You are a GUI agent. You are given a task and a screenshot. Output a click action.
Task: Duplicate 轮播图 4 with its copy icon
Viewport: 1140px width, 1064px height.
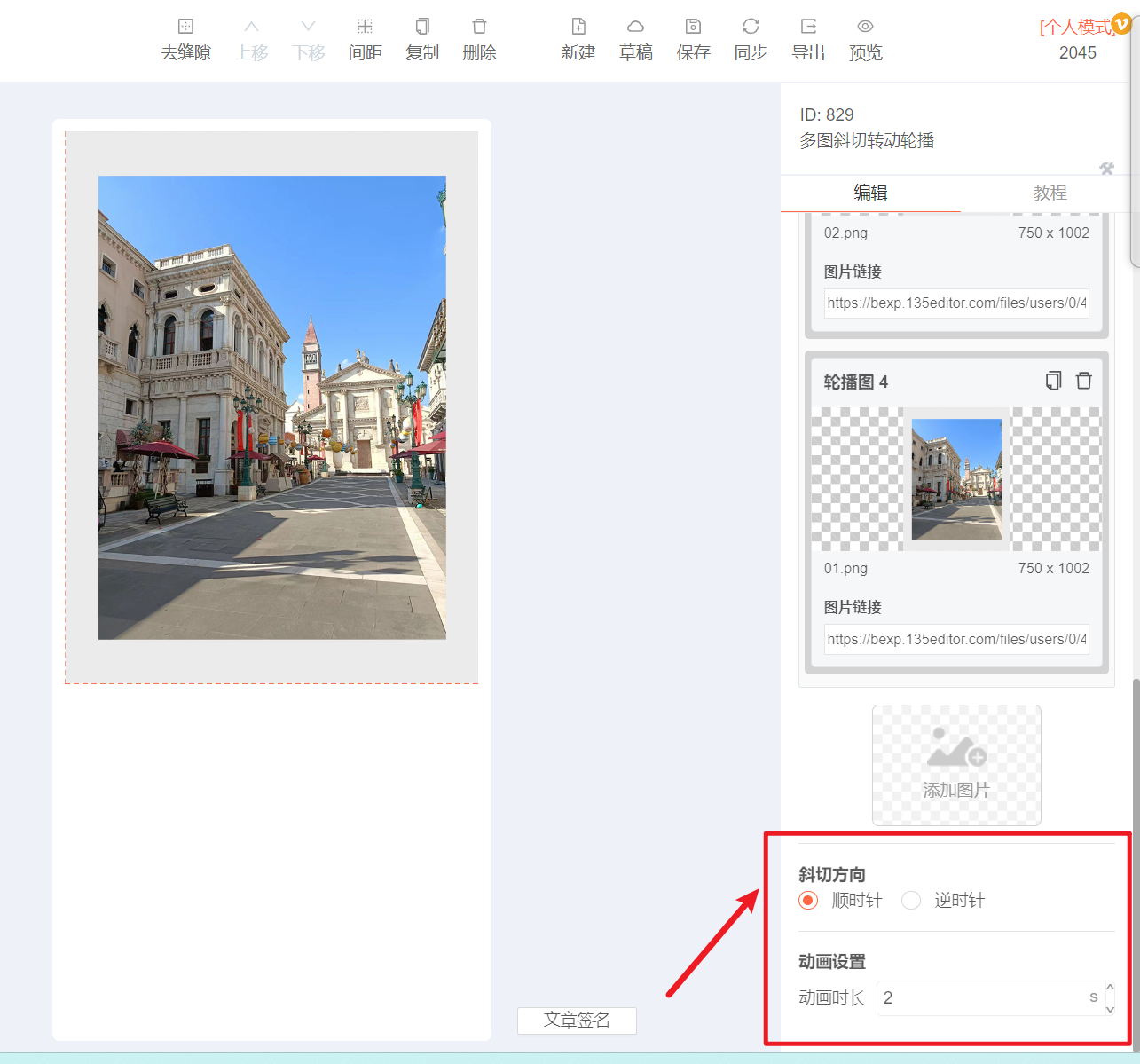point(1053,381)
